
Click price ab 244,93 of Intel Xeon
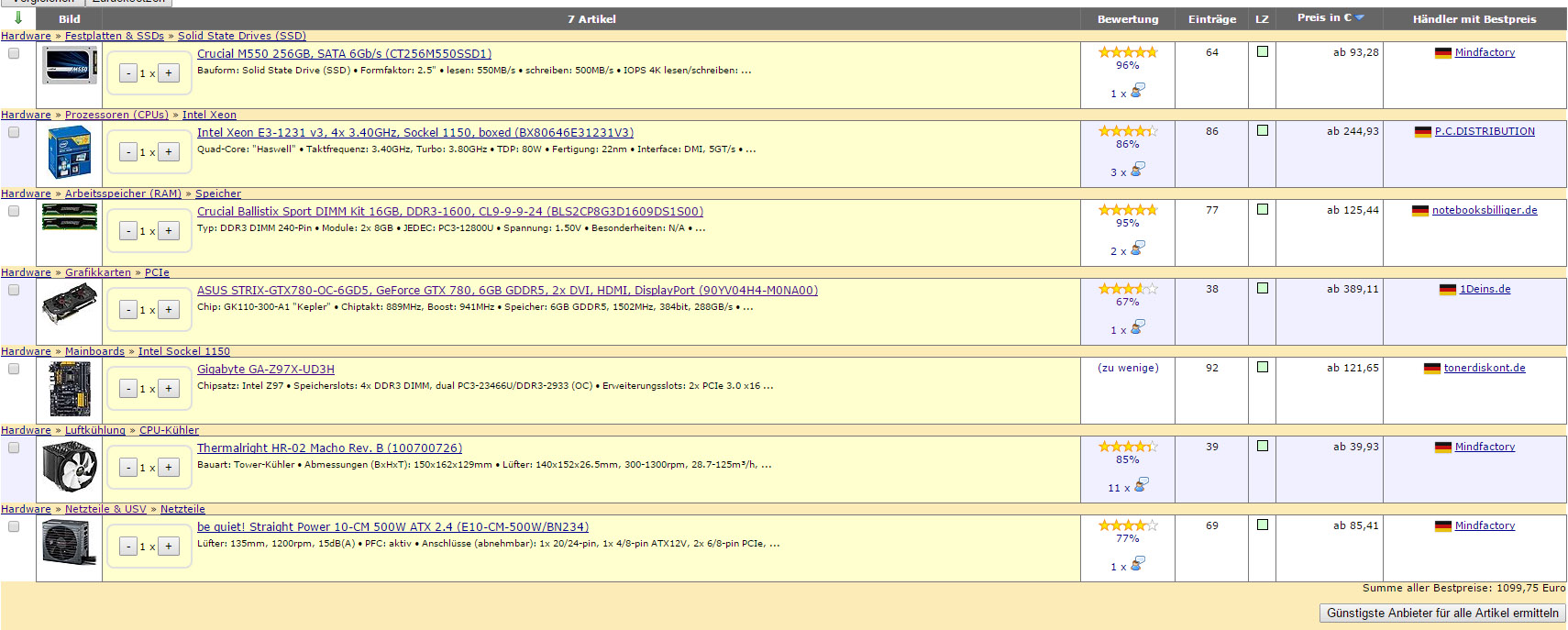pos(1353,131)
